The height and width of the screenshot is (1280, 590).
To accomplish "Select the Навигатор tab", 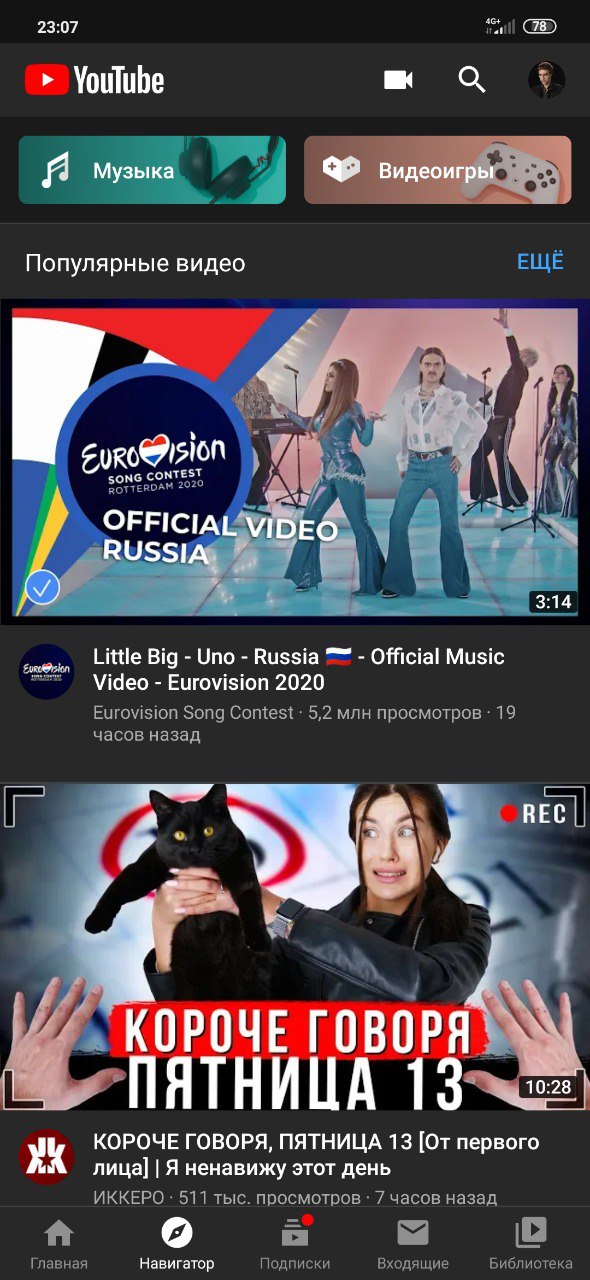I will [177, 1244].
